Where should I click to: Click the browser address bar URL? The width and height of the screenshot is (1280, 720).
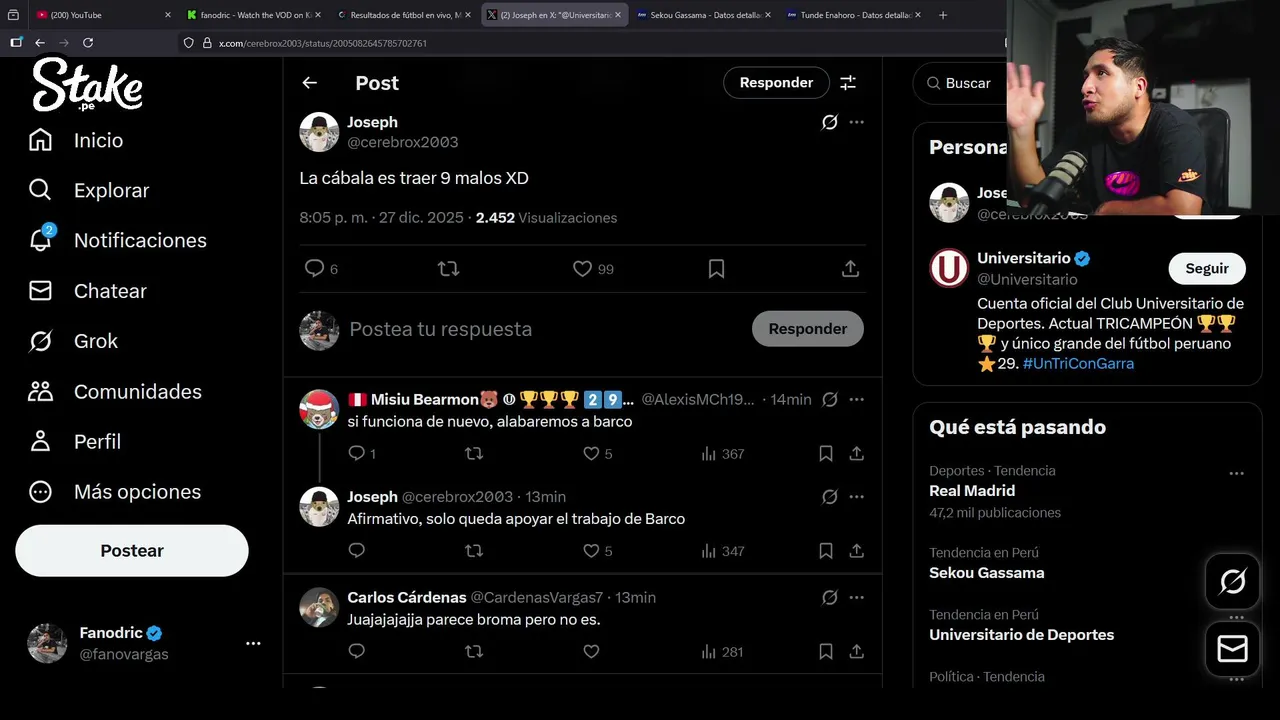(323, 43)
